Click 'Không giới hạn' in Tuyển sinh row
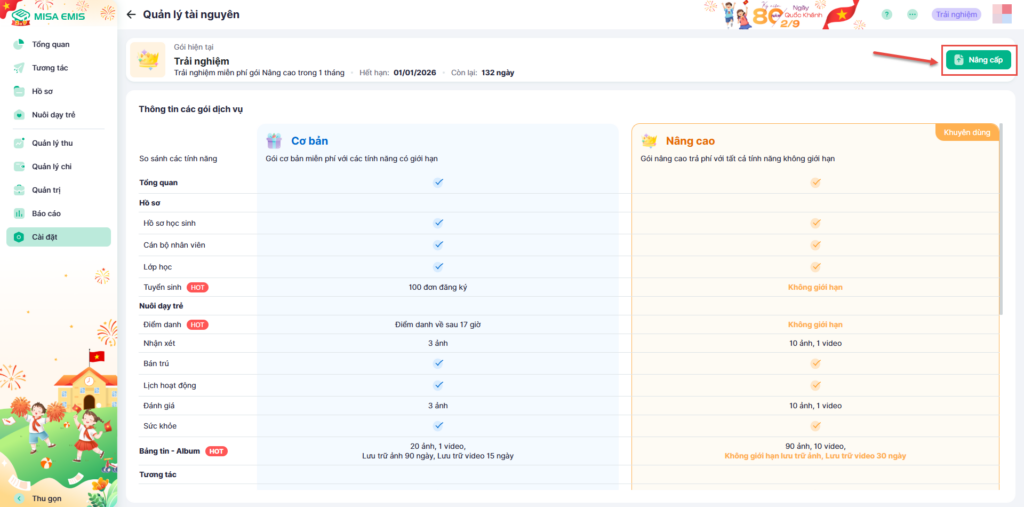Screen dimensions: 1024x507 click(x=815, y=287)
